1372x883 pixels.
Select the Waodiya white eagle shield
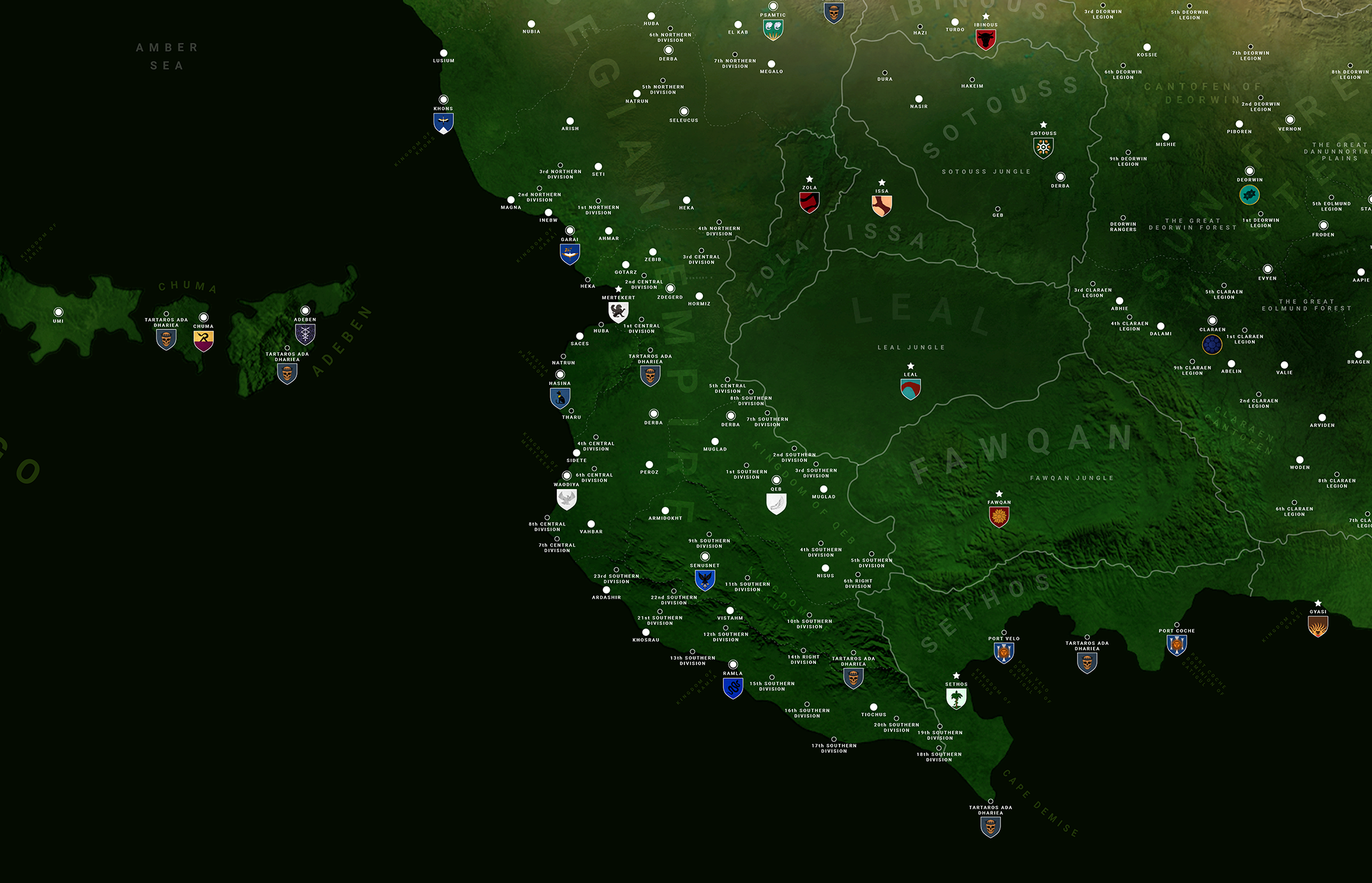tap(566, 498)
